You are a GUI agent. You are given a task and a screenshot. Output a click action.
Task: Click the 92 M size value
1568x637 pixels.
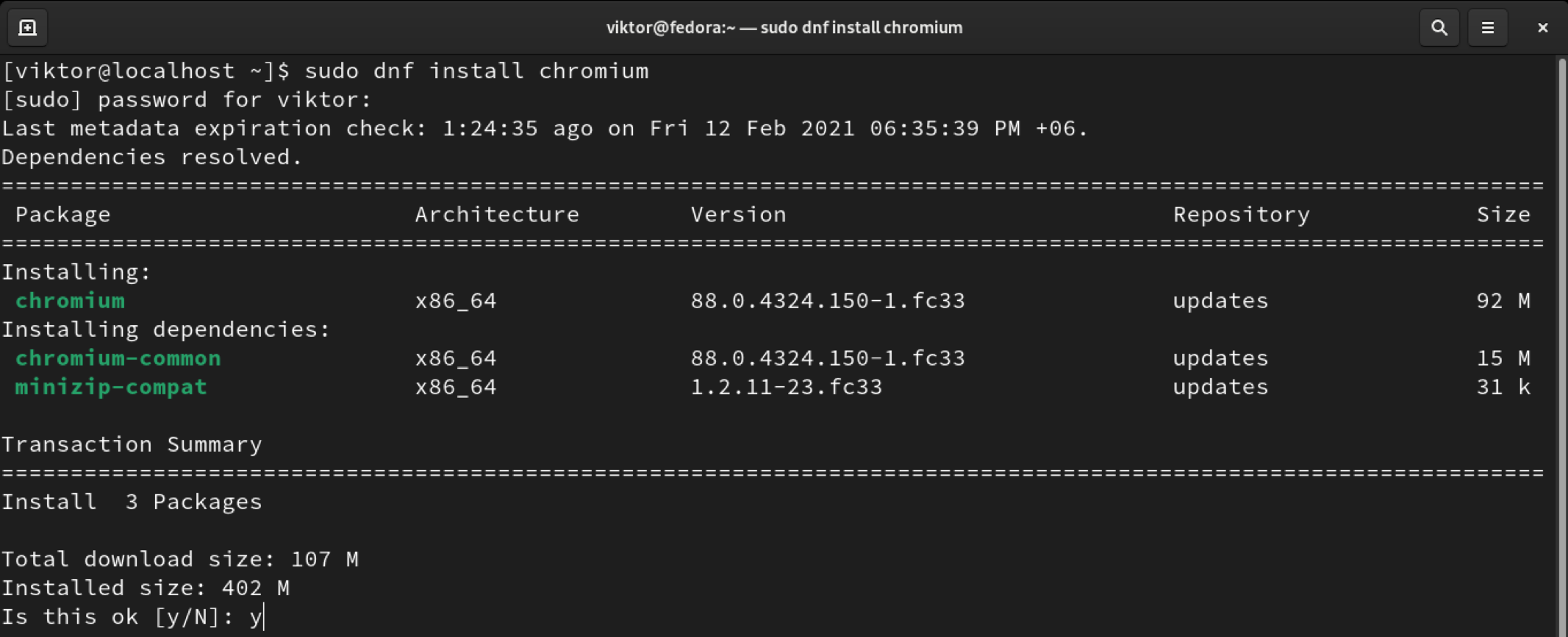point(1503,301)
